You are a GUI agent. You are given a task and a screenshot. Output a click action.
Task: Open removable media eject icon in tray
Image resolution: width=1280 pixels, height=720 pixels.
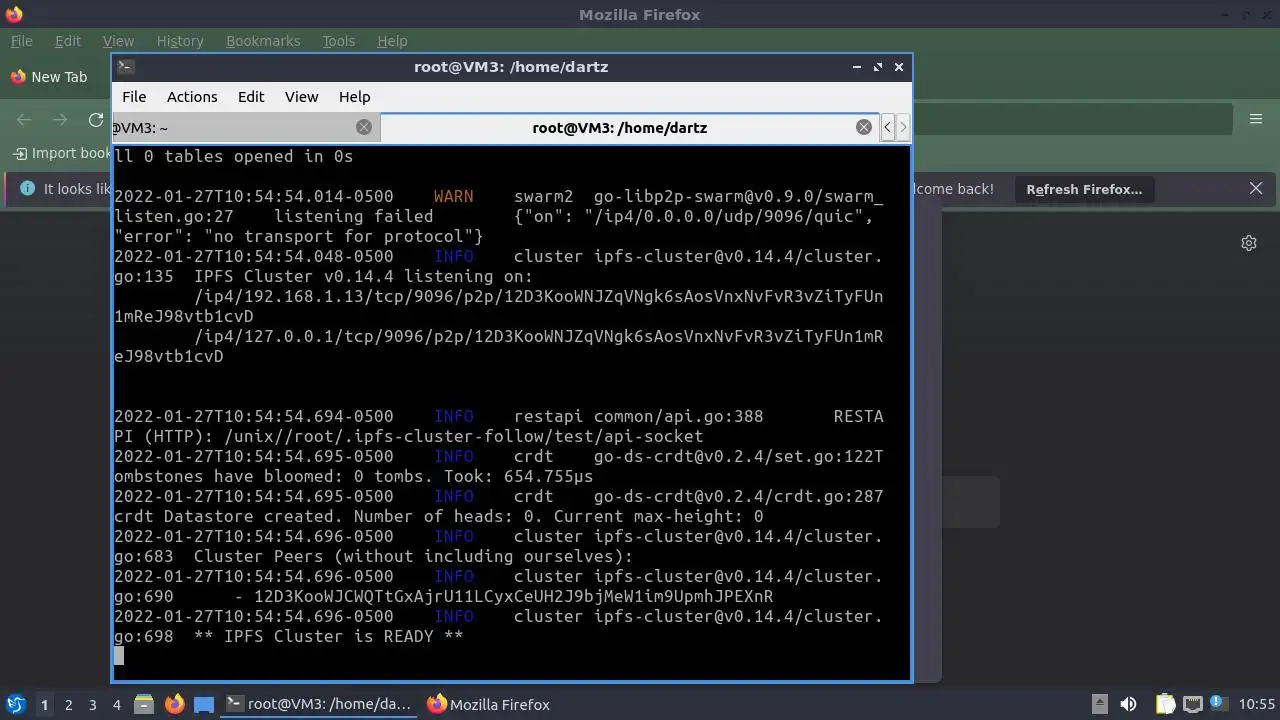pos(1099,704)
